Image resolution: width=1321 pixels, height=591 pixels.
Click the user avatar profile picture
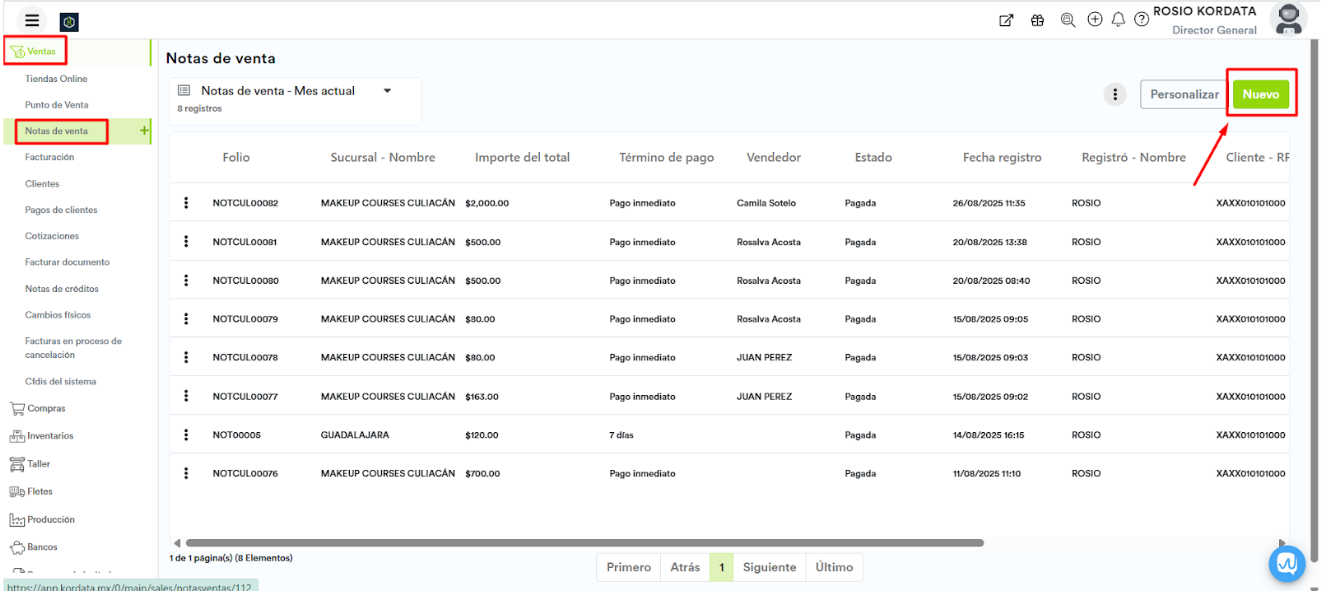pyautogui.click(x=1288, y=19)
